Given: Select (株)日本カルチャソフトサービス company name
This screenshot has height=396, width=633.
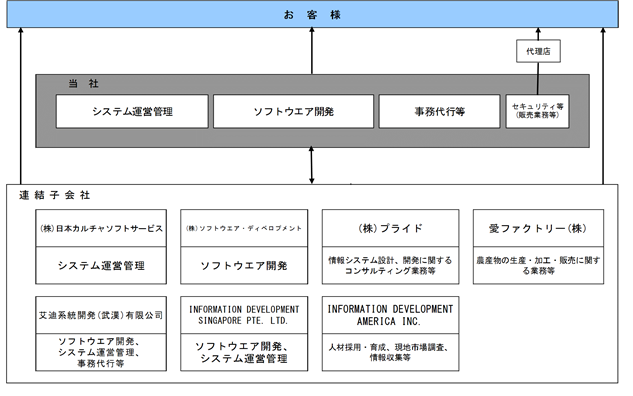Looking at the screenshot, I should pyautogui.click(x=101, y=228).
